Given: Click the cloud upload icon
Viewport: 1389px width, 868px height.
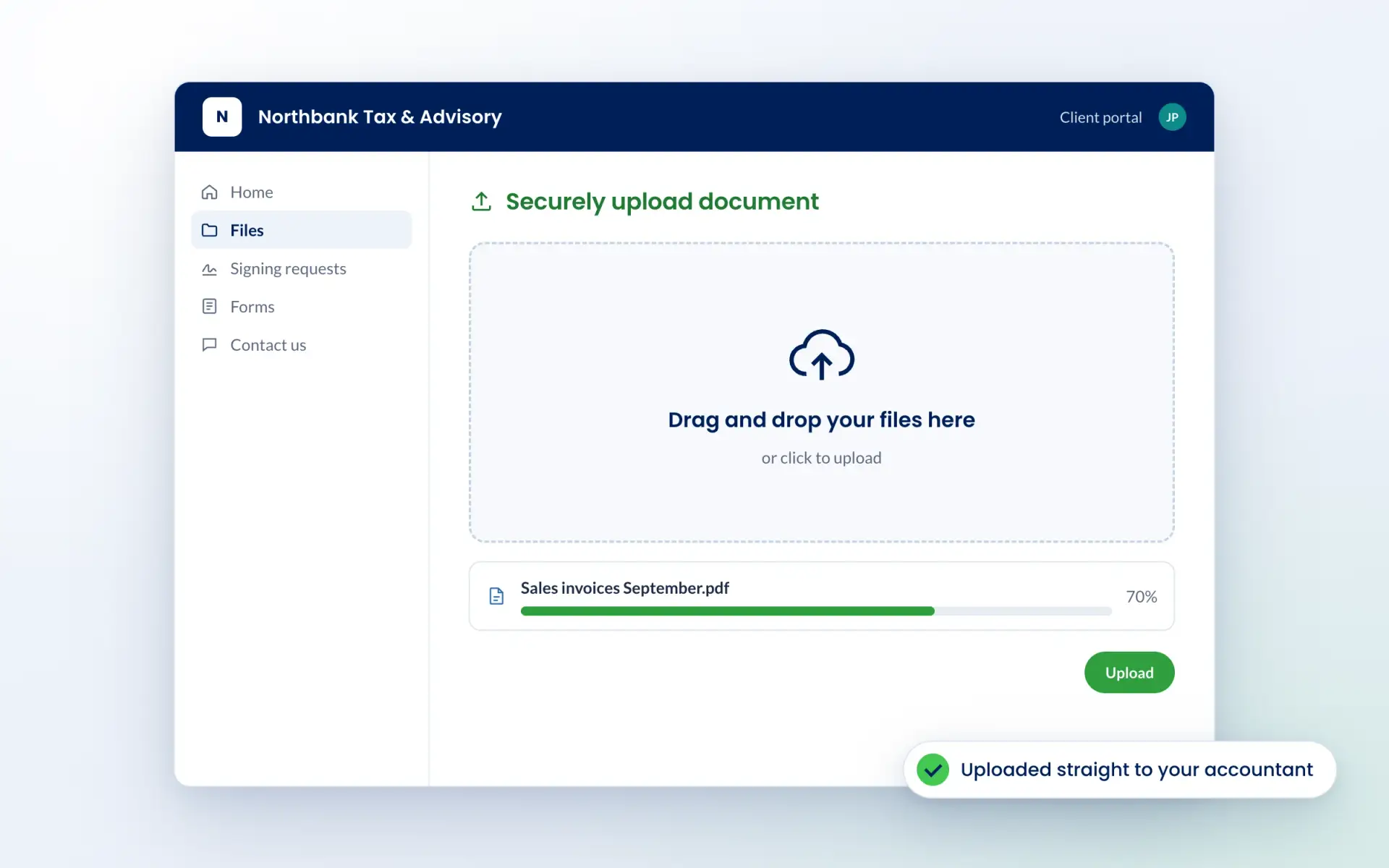Looking at the screenshot, I should click(x=821, y=354).
